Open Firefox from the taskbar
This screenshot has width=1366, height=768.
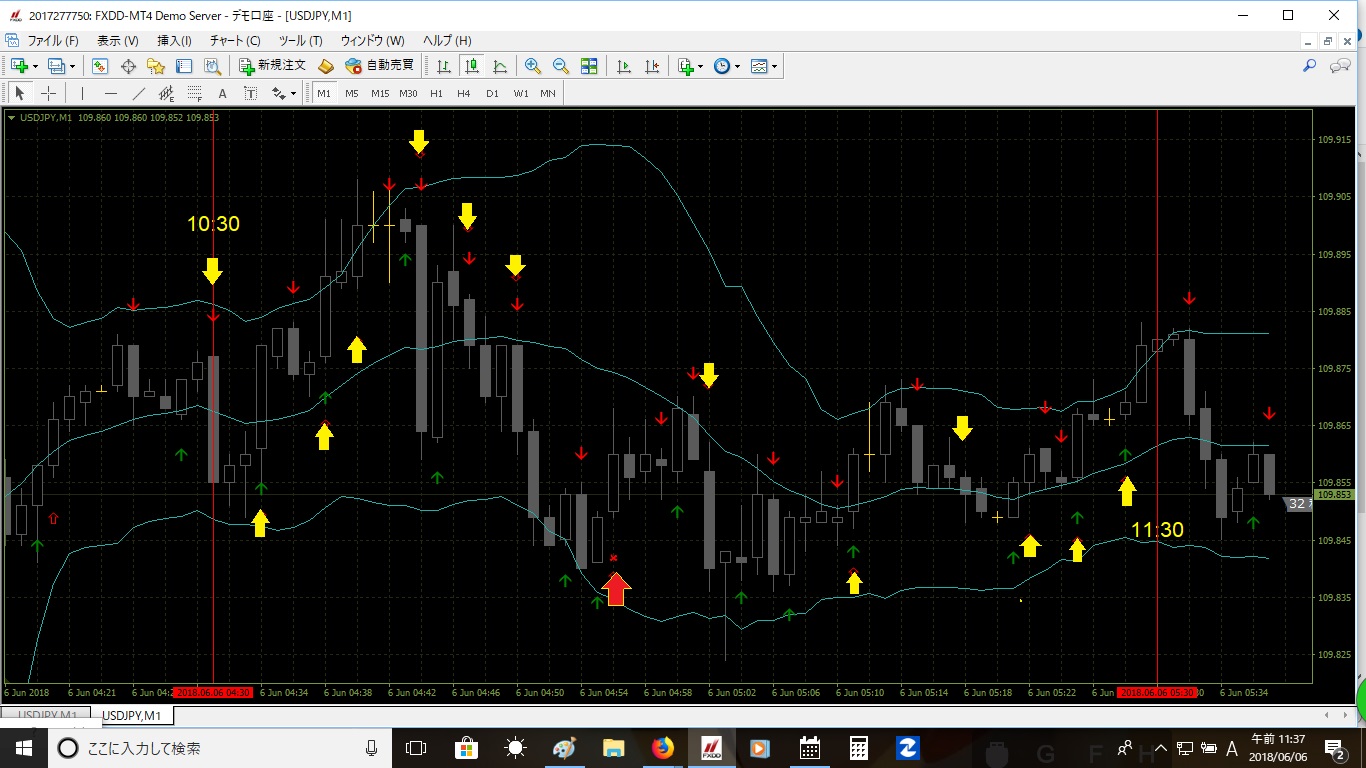[662, 748]
